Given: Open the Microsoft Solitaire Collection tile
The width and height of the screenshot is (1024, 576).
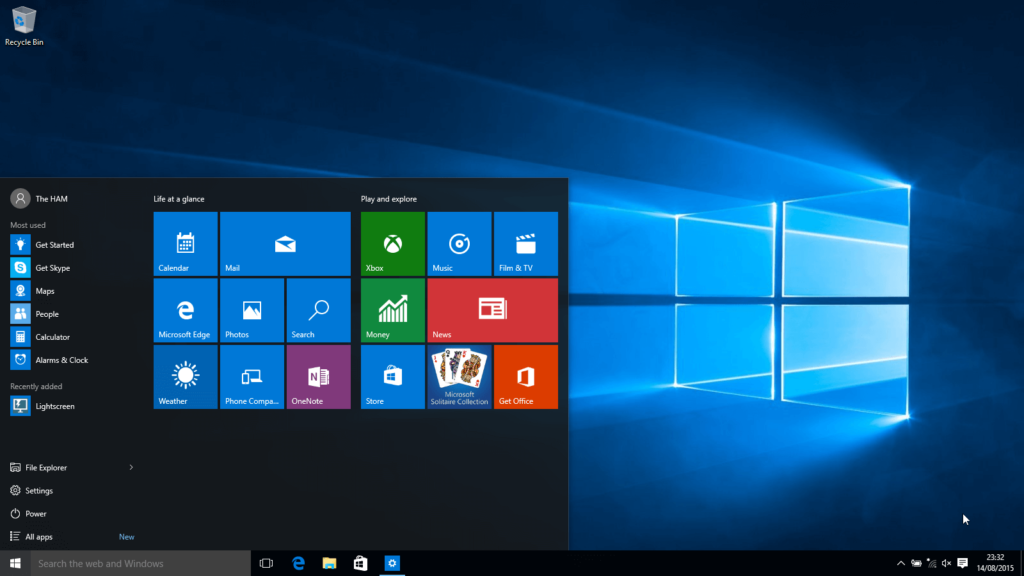Looking at the screenshot, I should [x=458, y=377].
